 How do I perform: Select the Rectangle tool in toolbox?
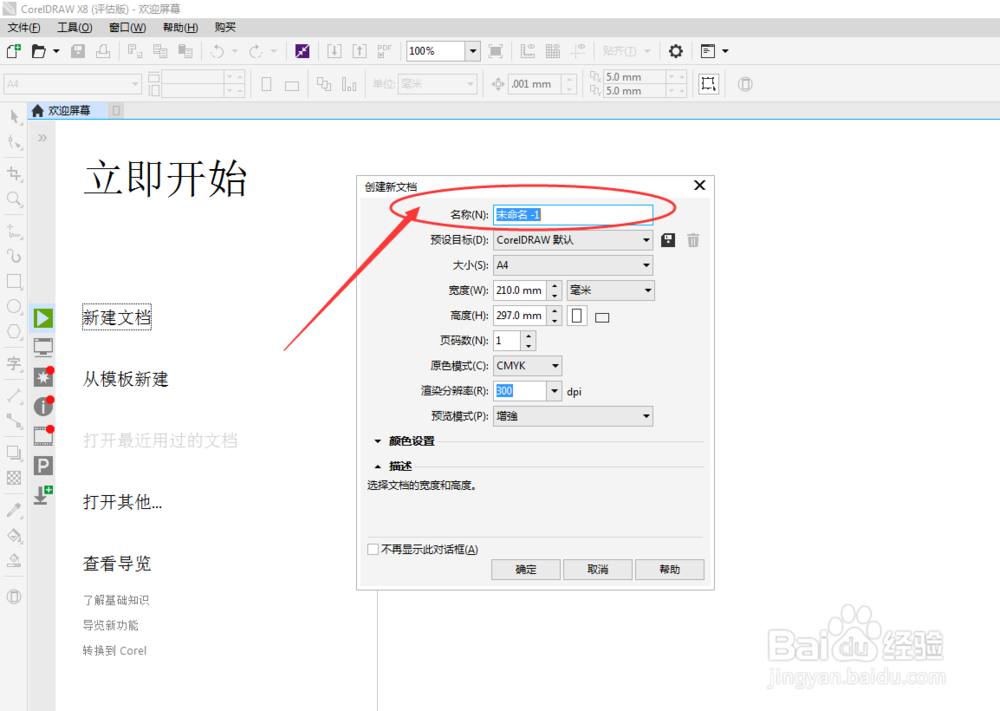click(14, 281)
